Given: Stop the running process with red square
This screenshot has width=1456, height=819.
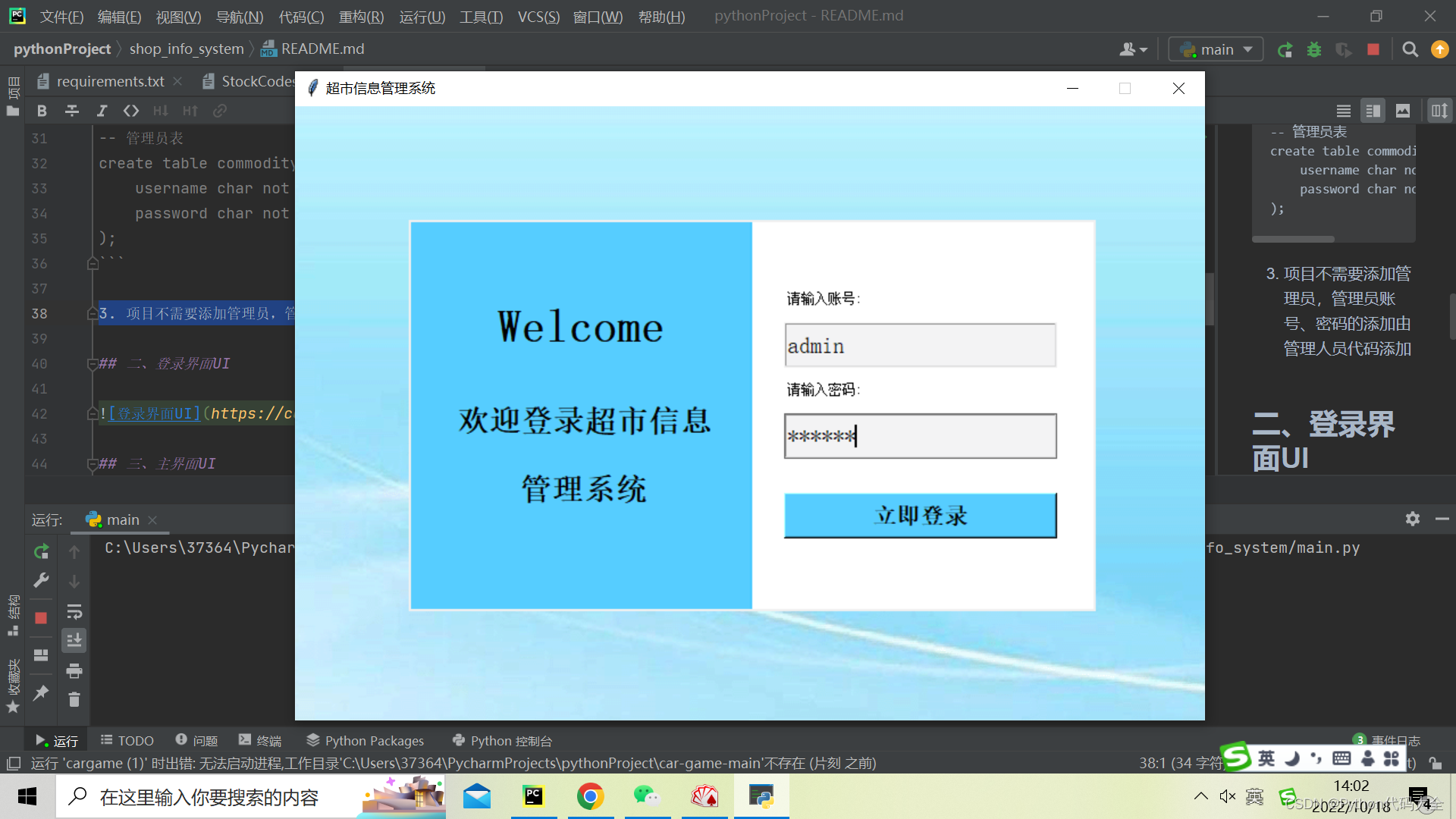Looking at the screenshot, I should (x=42, y=618).
